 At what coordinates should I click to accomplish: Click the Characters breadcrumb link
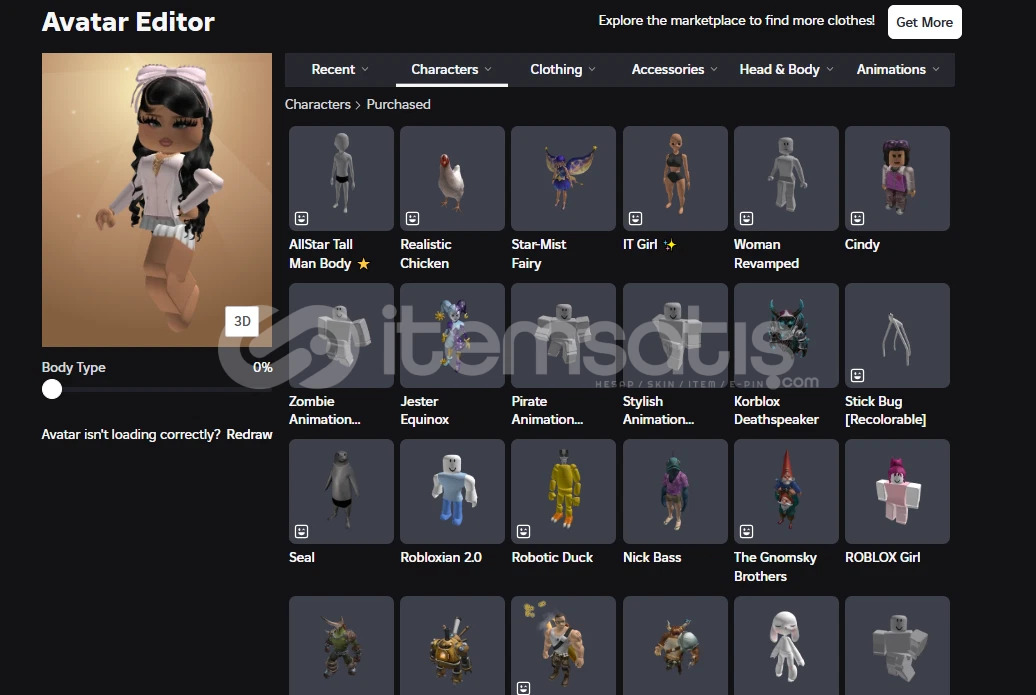(x=318, y=104)
